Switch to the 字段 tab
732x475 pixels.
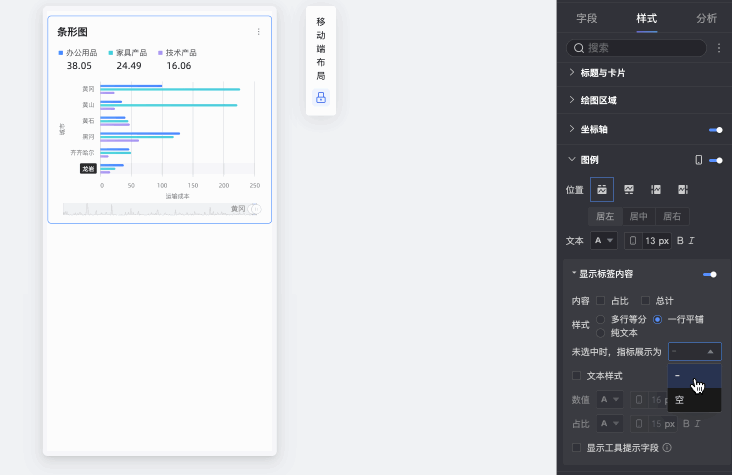pos(586,18)
